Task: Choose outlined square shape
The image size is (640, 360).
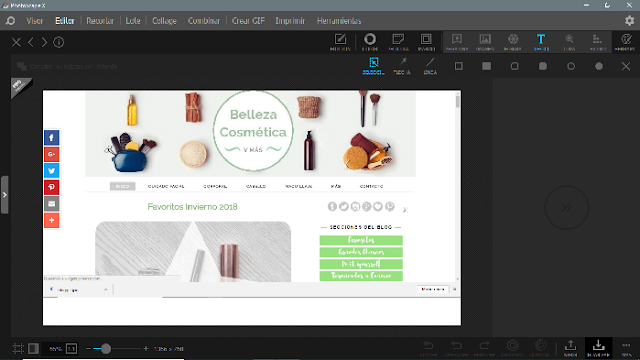Action: (458, 66)
